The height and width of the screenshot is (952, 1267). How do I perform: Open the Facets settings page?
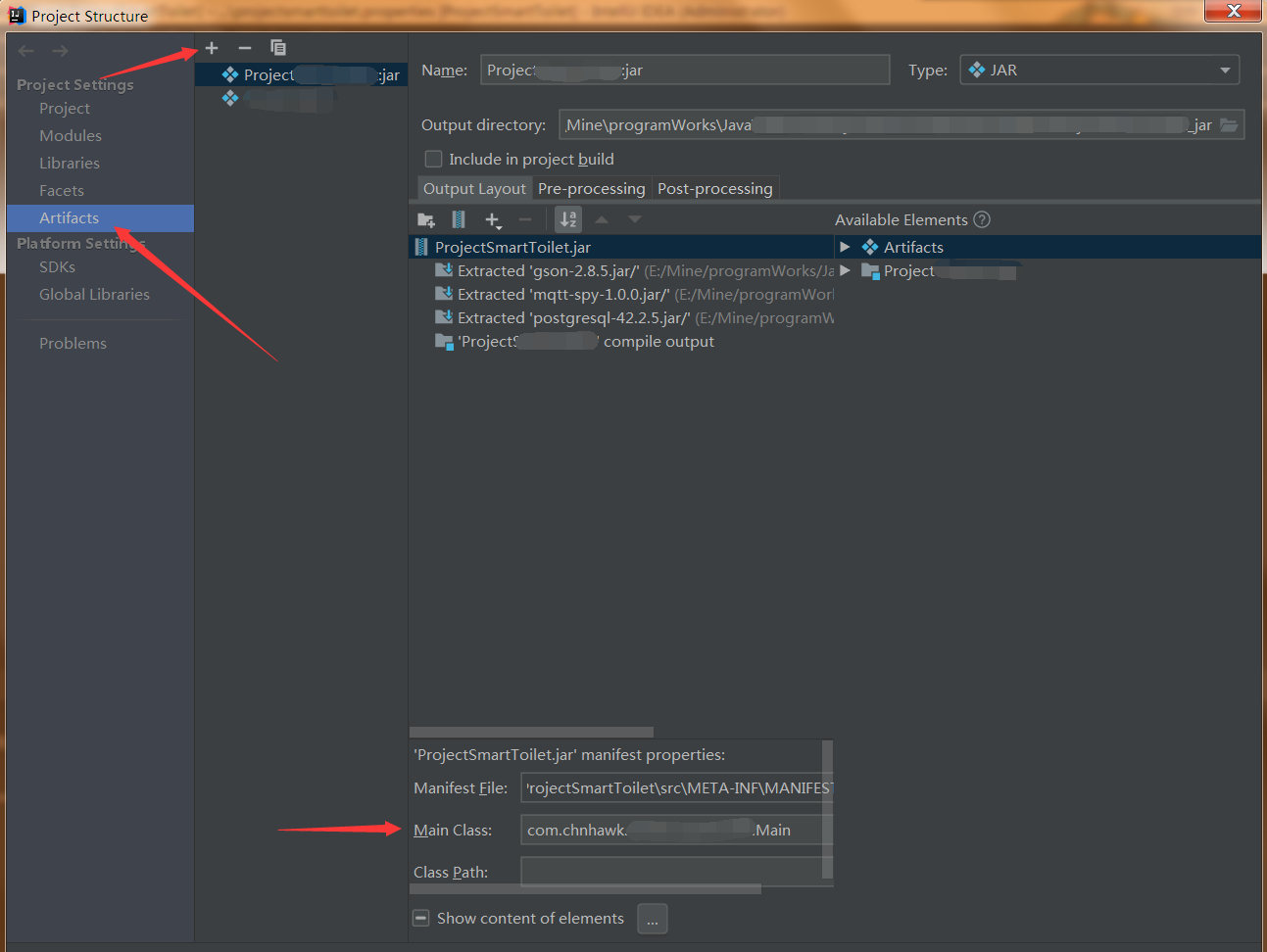point(62,191)
